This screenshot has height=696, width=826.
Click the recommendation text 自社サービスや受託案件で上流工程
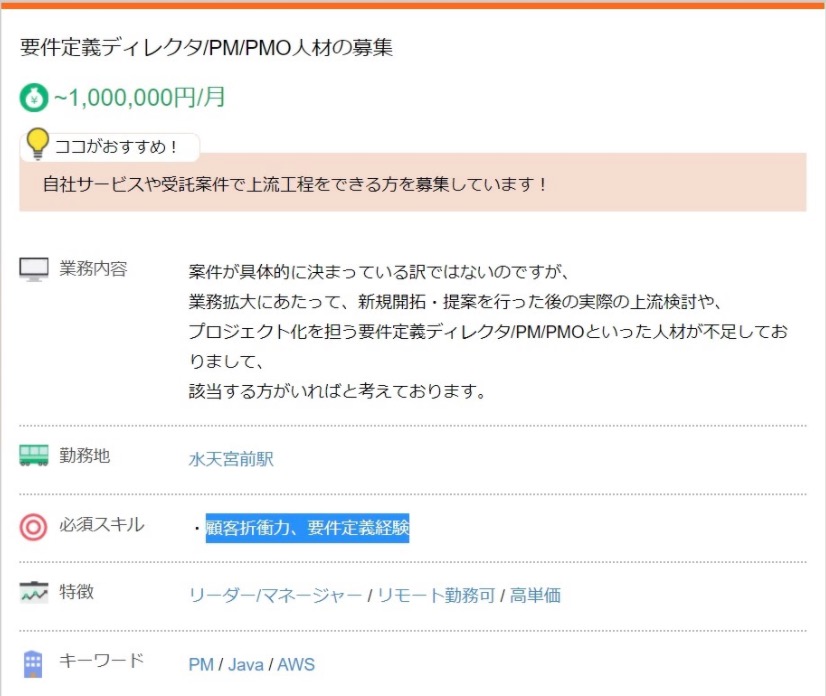tap(178, 184)
